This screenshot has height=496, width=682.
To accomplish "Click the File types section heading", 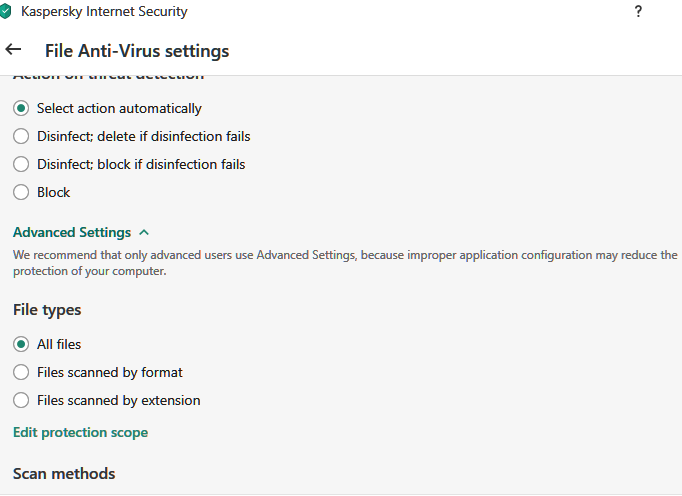I will [x=47, y=310].
